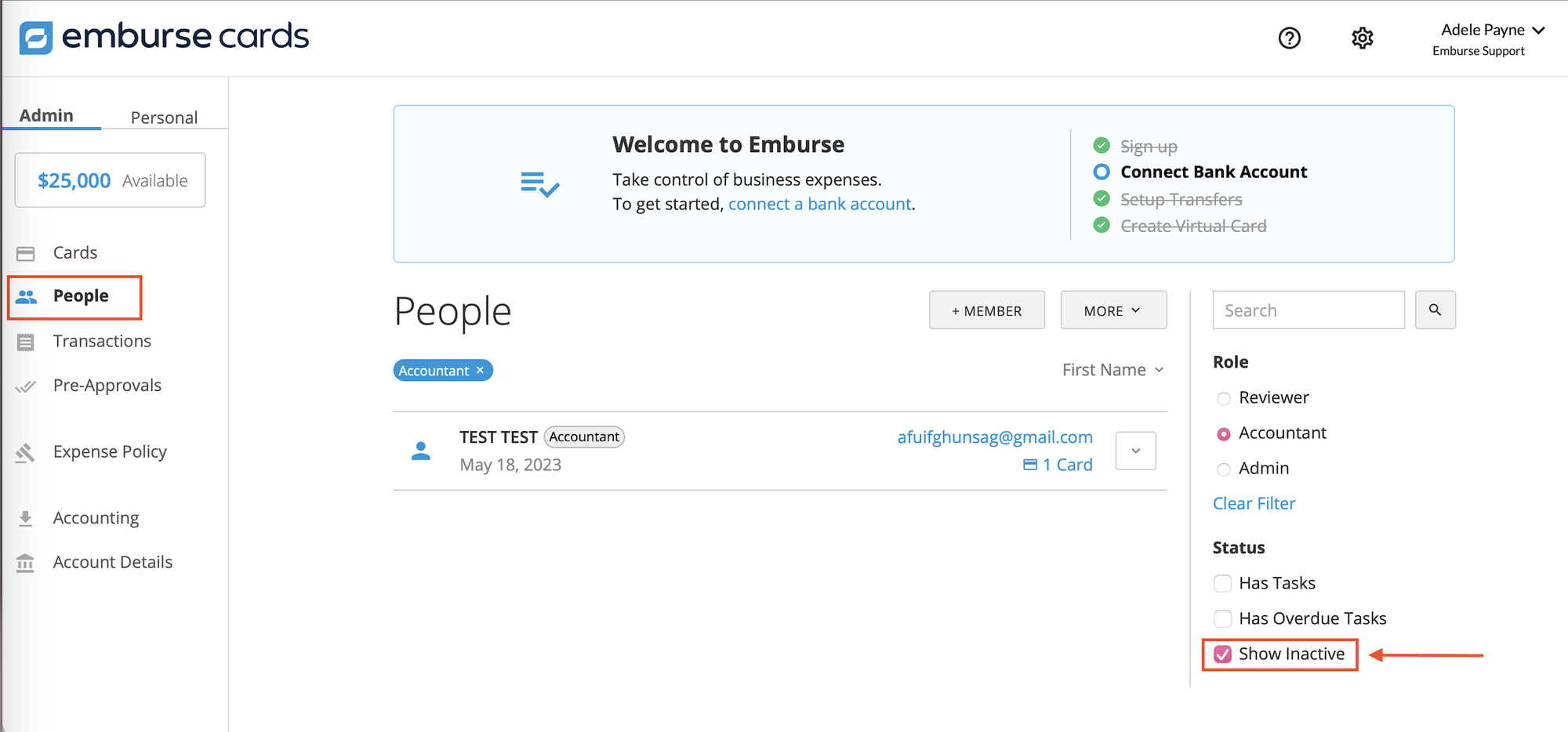Switch to the Personal tab
This screenshot has height=732, width=1568.
point(164,117)
